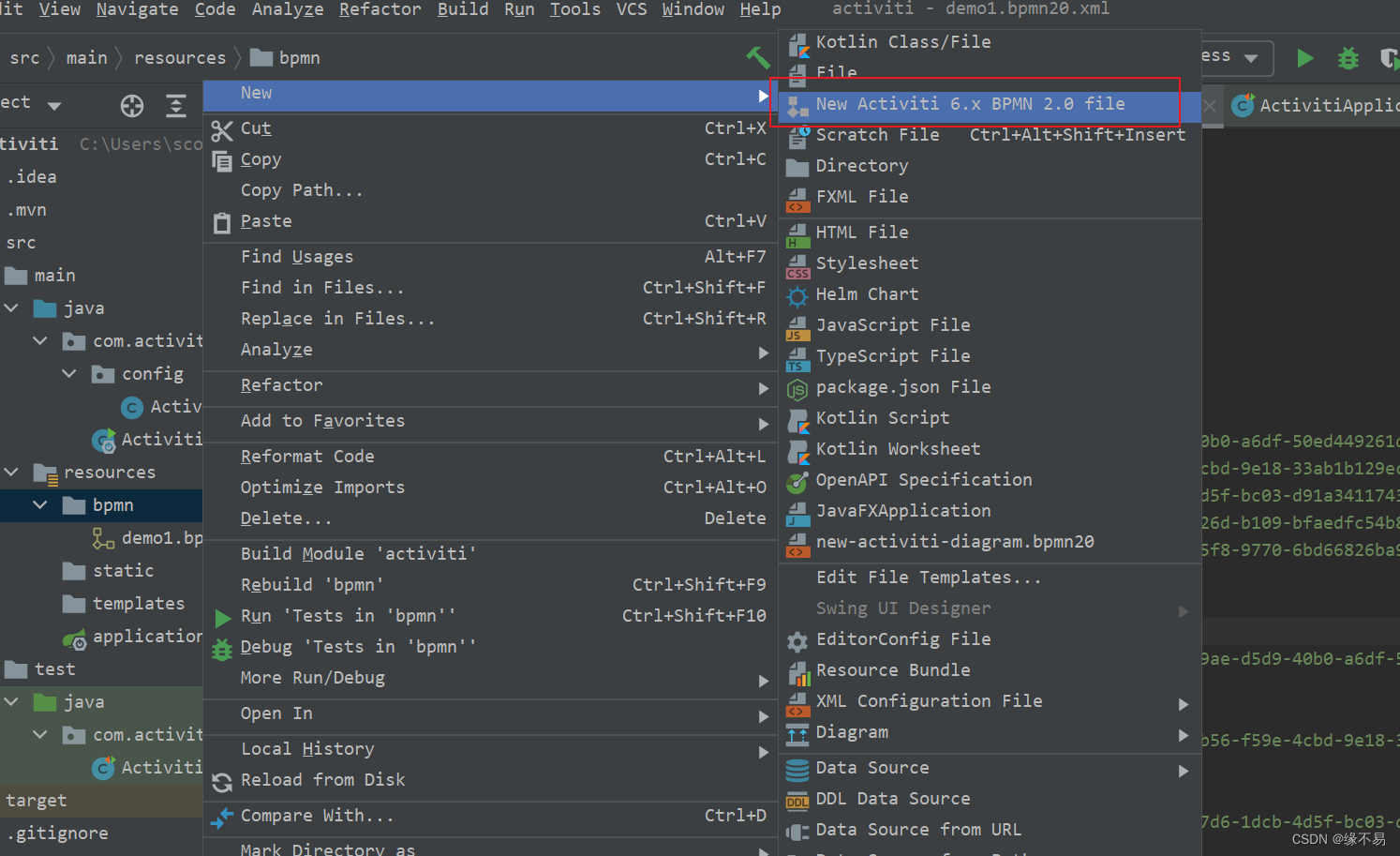Open the Refactor menu in menu bar
The height and width of the screenshot is (856, 1400).
click(380, 9)
